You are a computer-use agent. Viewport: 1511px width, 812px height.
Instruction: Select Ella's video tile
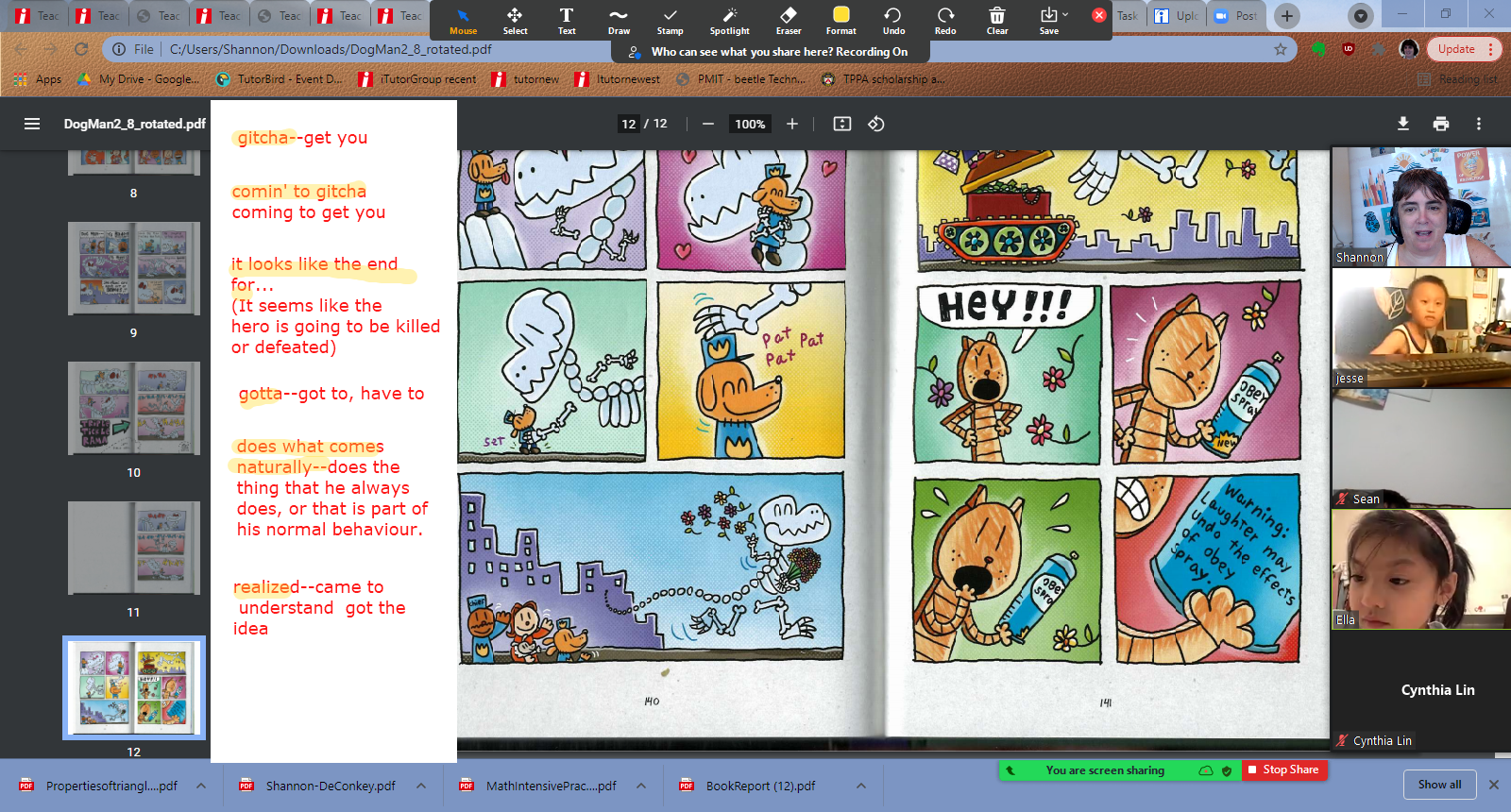tap(1420, 569)
